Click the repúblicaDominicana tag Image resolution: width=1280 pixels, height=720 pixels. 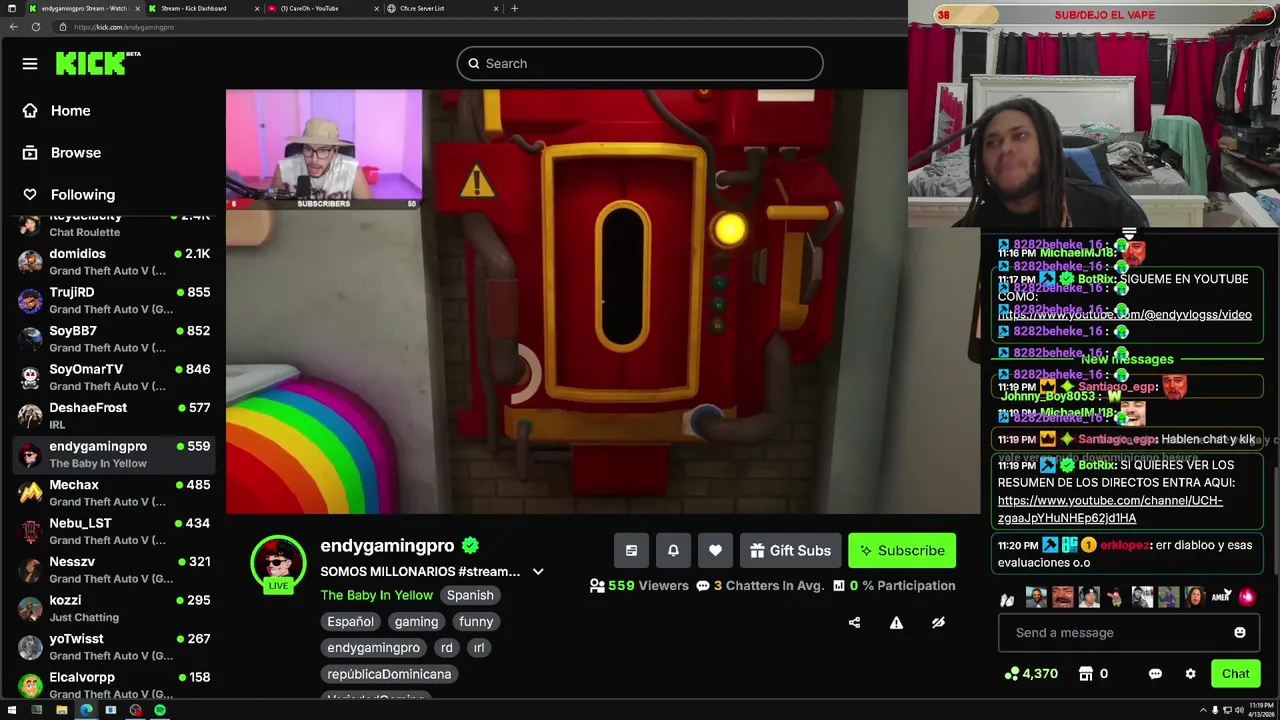pyautogui.click(x=389, y=674)
